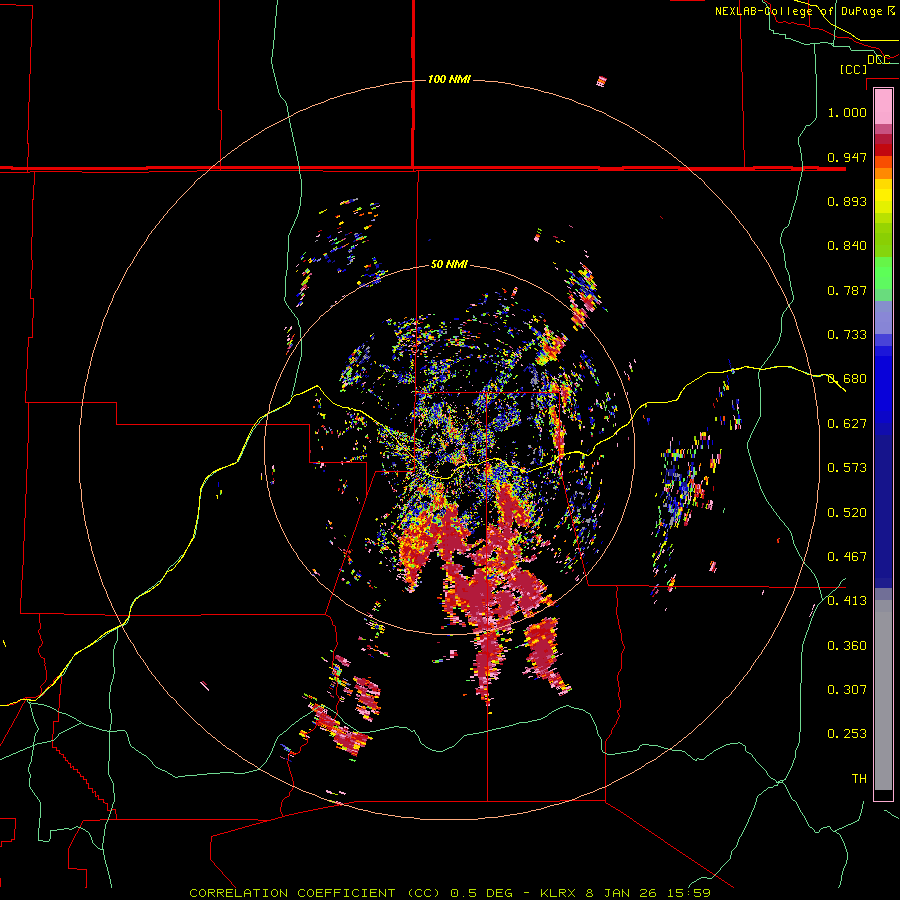The height and width of the screenshot is (900, 900).
Task: Click the 100 NMI range ring label
Action: pyautogui.click(x=449, y=79)
